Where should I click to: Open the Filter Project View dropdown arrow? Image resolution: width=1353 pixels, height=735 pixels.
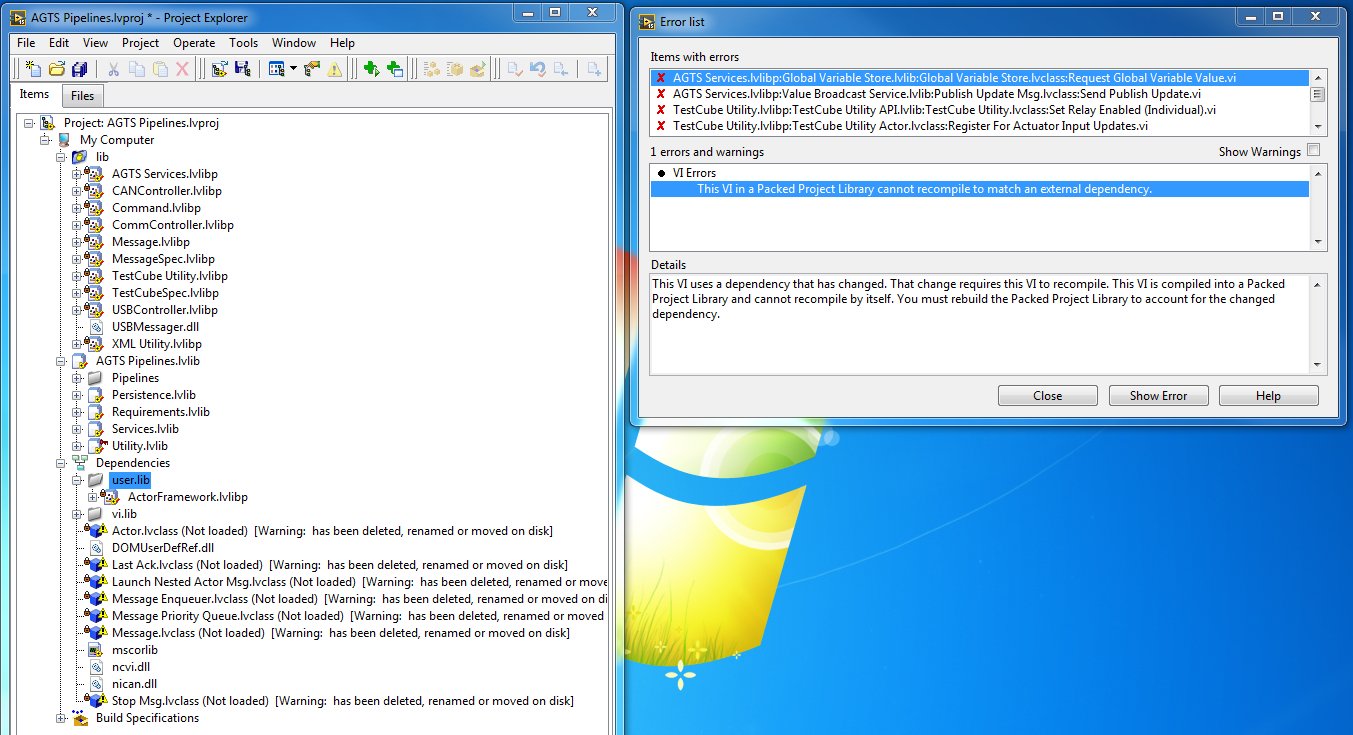point(293,69)
